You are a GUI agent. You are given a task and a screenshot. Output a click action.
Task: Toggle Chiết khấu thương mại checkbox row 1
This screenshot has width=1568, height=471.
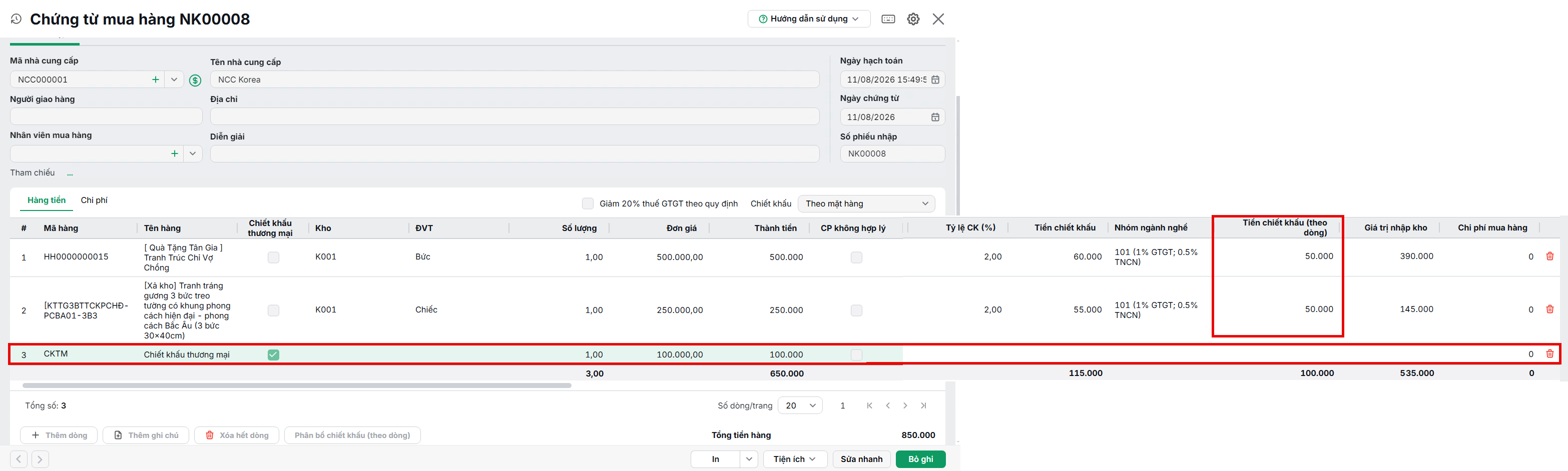273,257
